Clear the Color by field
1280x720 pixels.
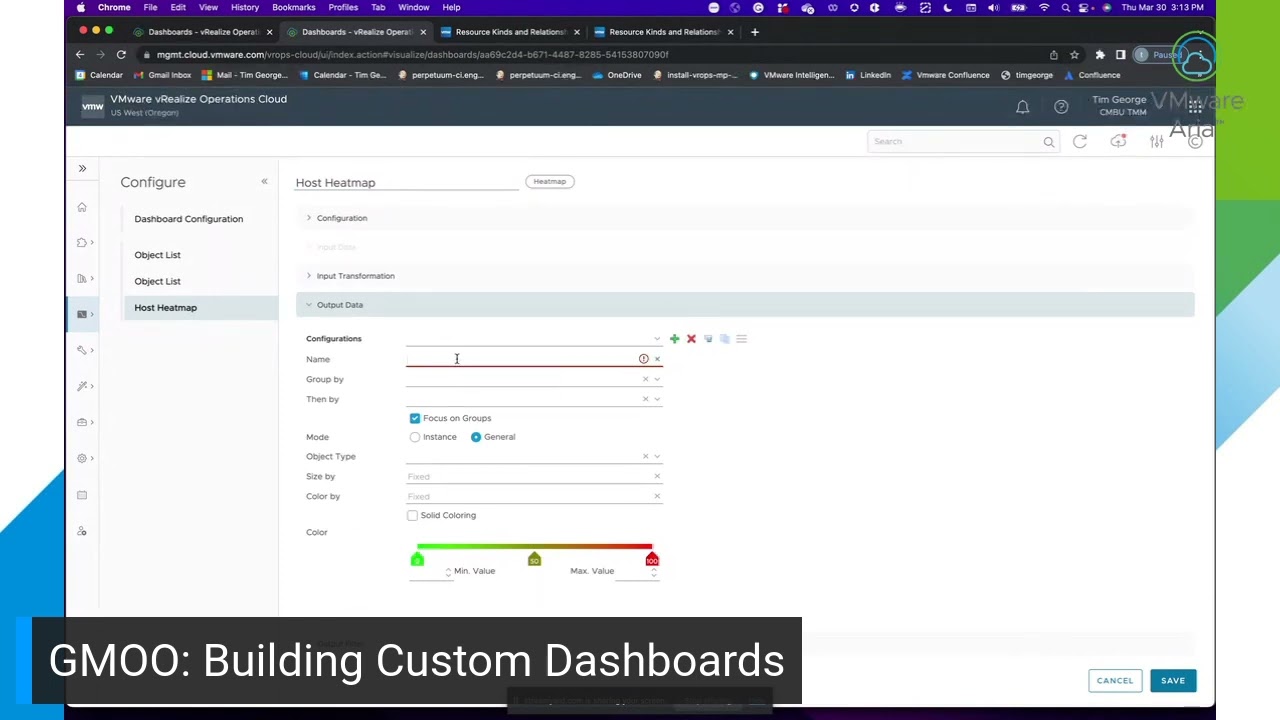[x=657, y=496]
